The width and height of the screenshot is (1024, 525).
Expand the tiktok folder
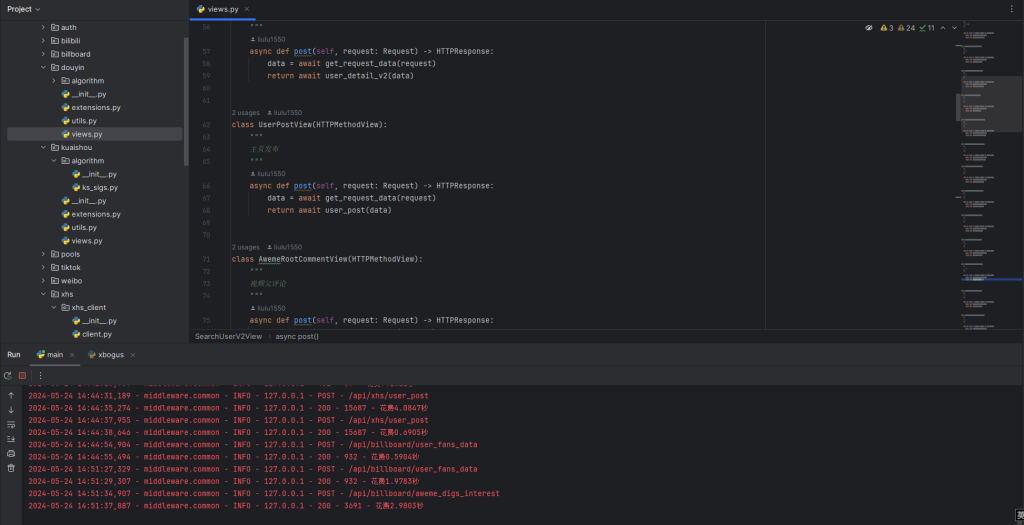(44, 267)
